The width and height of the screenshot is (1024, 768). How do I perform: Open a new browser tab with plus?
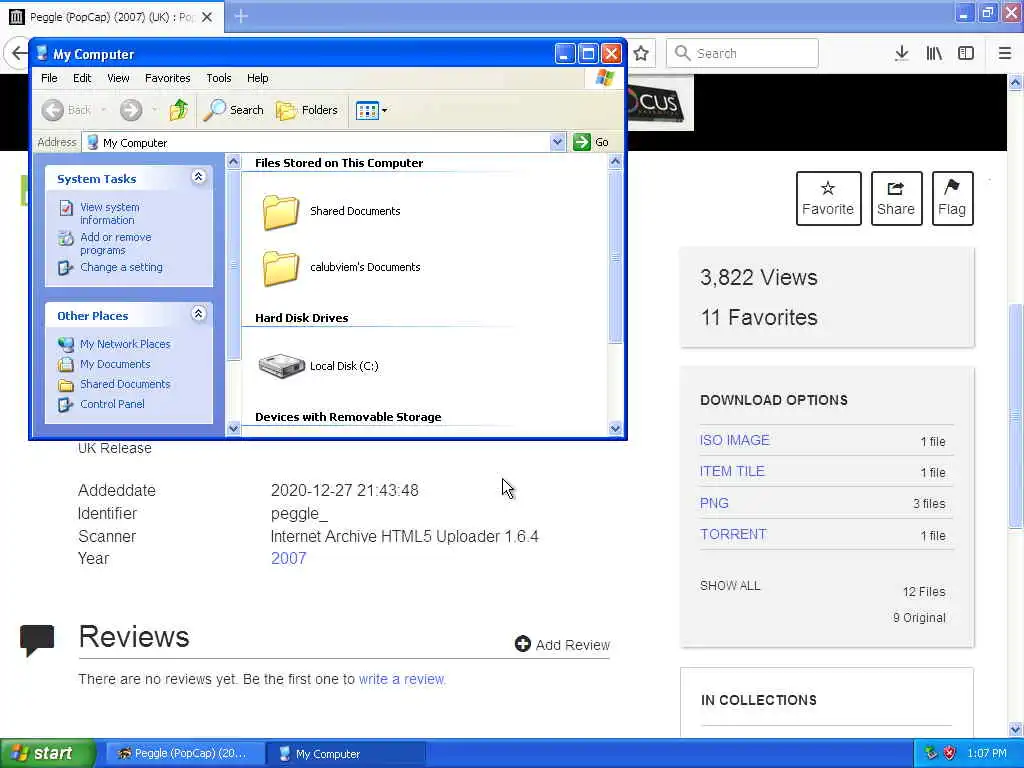point(240,16)
